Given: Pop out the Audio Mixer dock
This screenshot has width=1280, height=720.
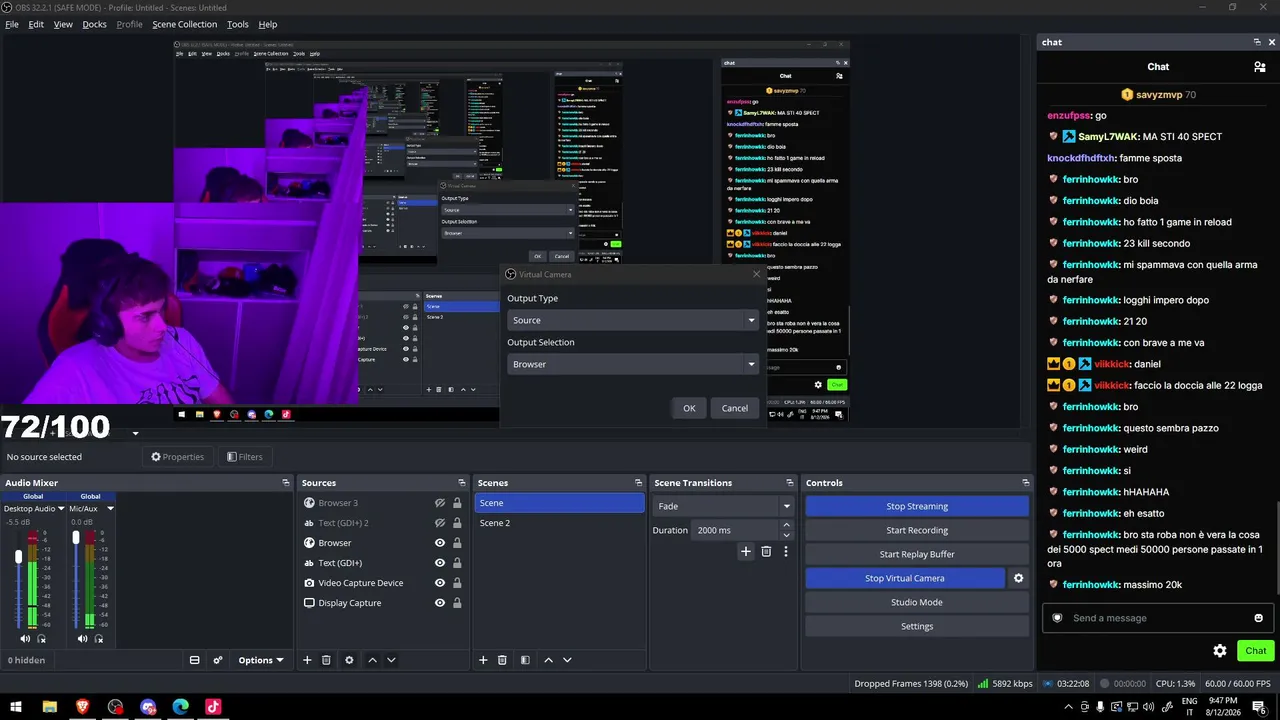Looking at the screenshot, I should 286,483.
